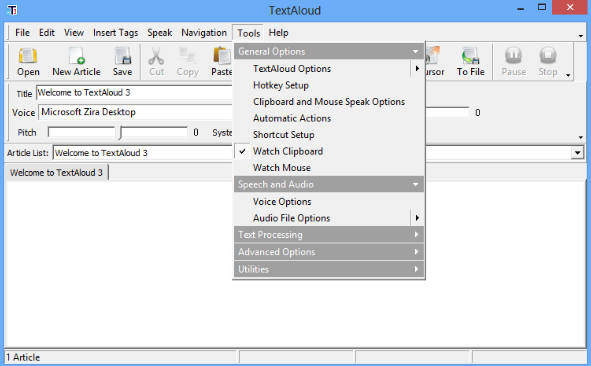Adjust the Pitch slider handle

click(120, 133)
